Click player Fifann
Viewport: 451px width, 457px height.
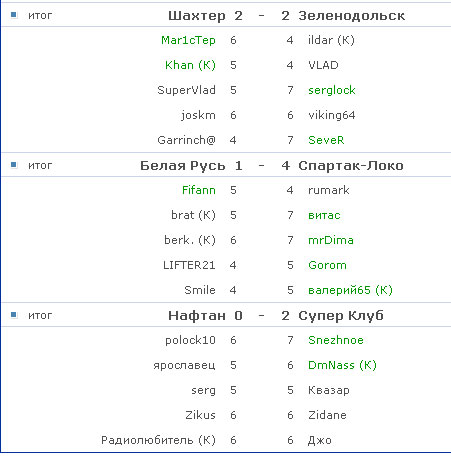point(199,190)
